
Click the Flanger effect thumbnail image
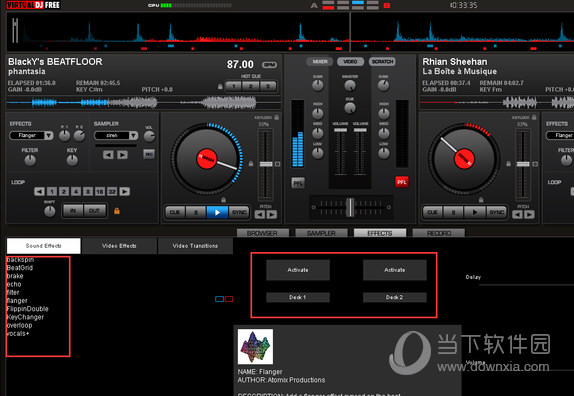tap(255, 346)
